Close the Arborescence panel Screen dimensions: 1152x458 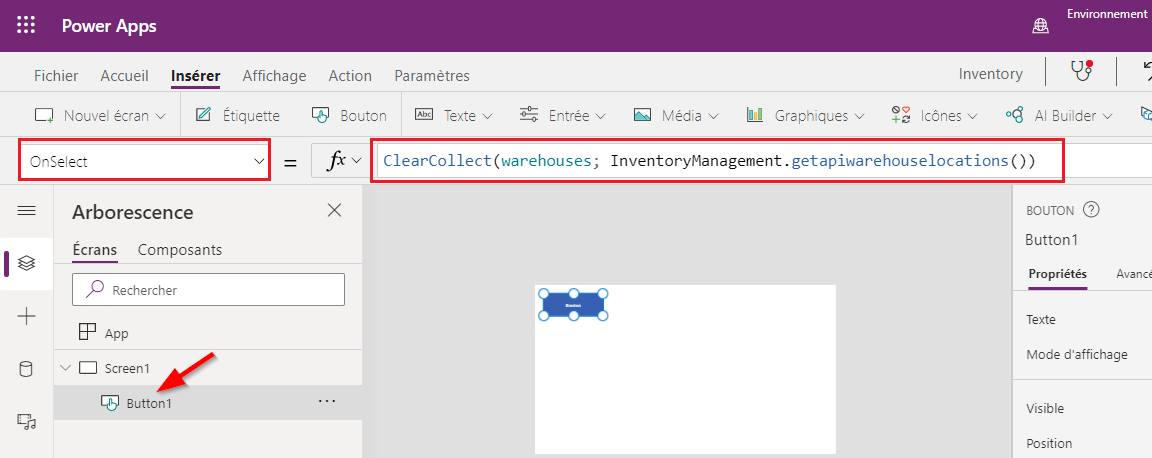(x=334, y=210)
